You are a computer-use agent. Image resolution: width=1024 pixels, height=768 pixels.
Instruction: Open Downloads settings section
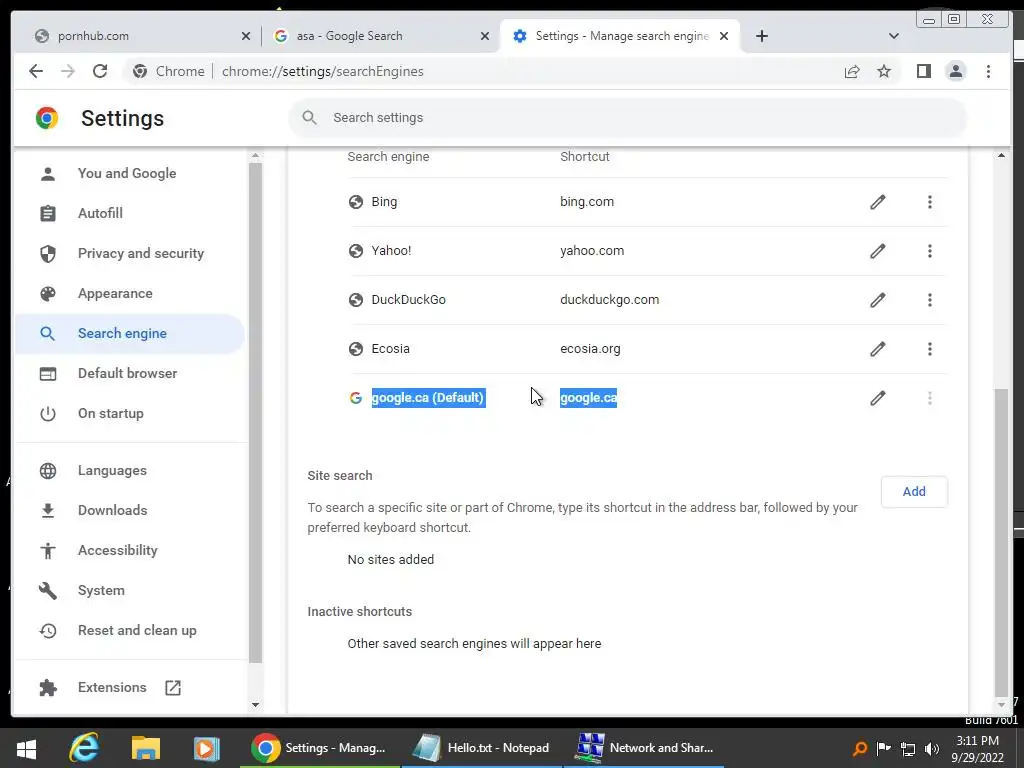[129, 510]
